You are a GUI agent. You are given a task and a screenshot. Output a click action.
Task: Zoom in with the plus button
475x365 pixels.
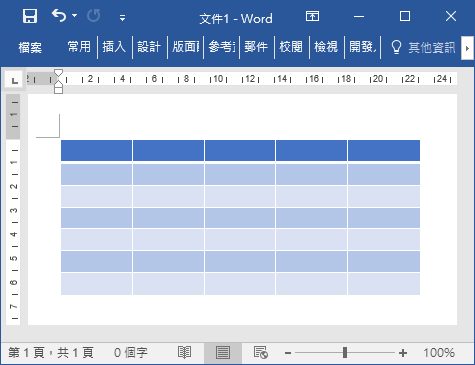tap(403, 353)
